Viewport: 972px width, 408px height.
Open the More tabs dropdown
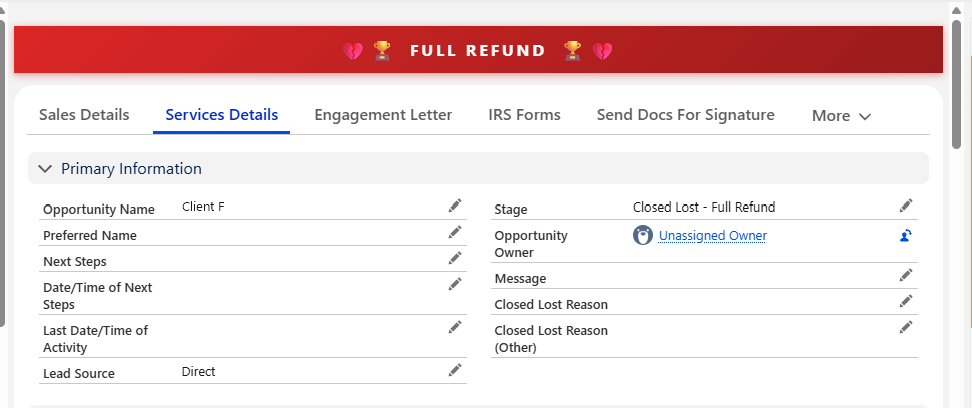[x=841, y=116]
